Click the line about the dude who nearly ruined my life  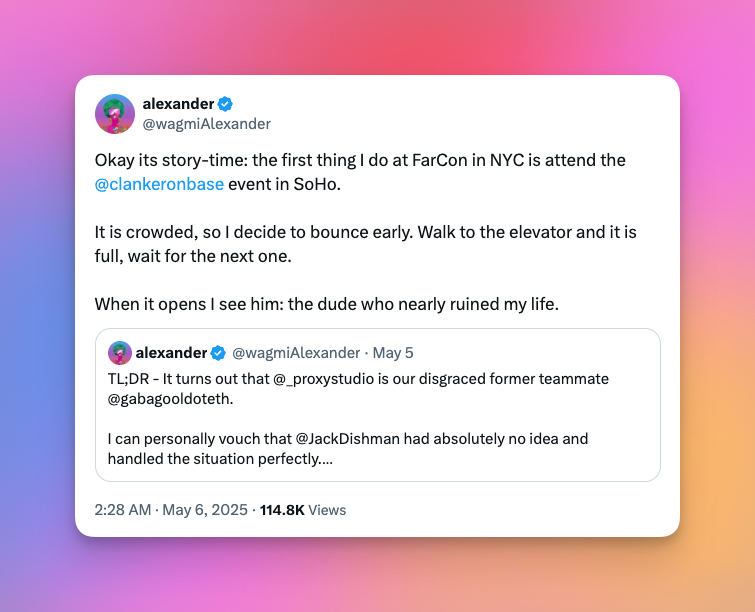pyautogui.click(x=326, y=304)
